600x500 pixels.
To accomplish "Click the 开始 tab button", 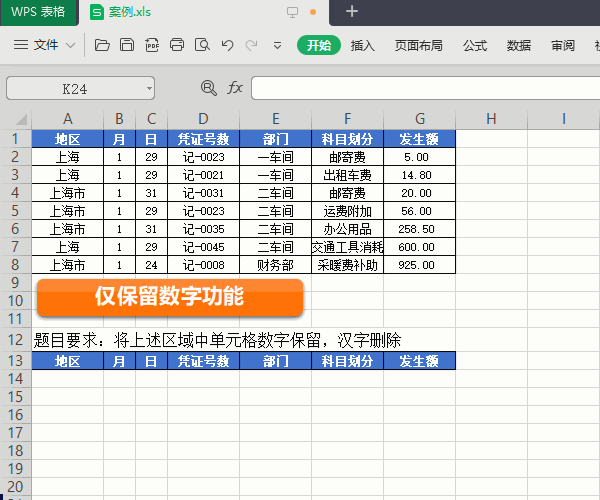I will tap(319, 45).
